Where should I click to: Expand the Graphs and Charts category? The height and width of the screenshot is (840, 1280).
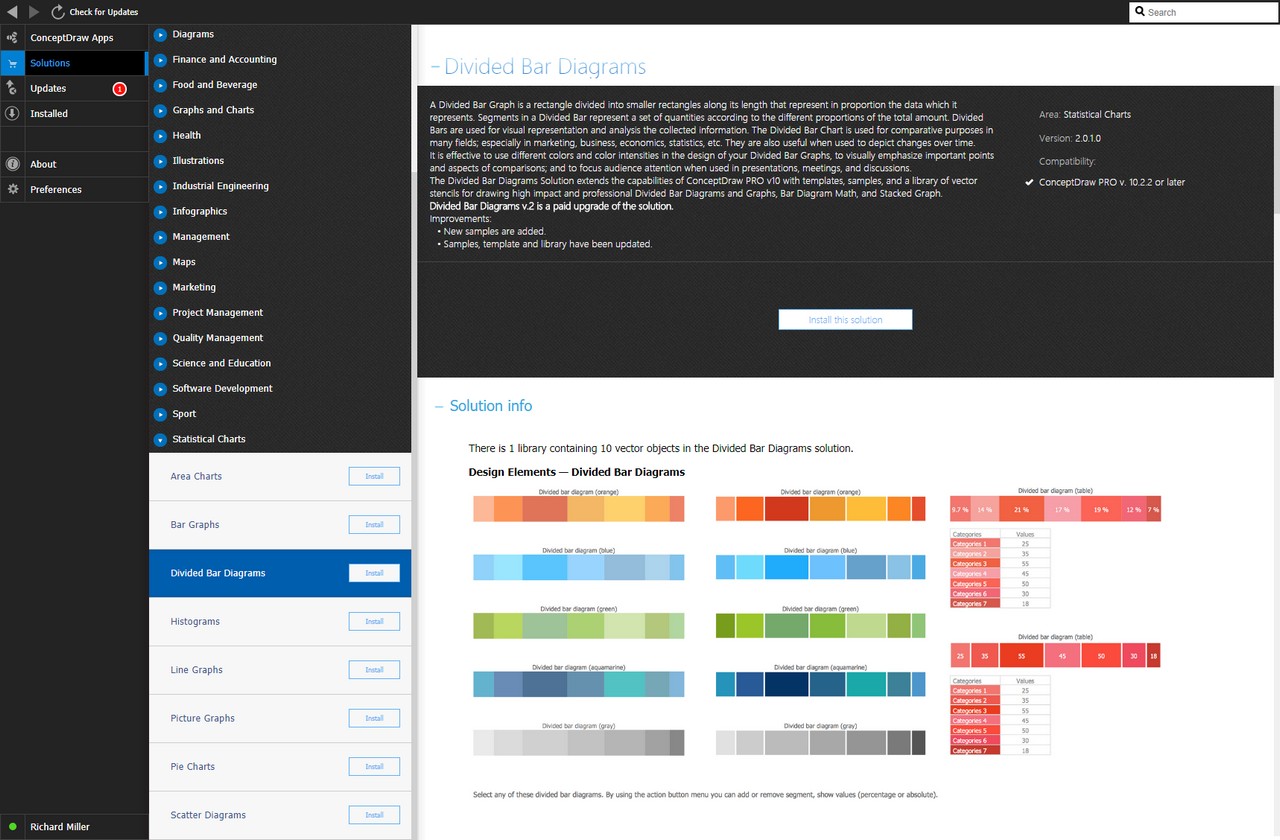point(160,110)
